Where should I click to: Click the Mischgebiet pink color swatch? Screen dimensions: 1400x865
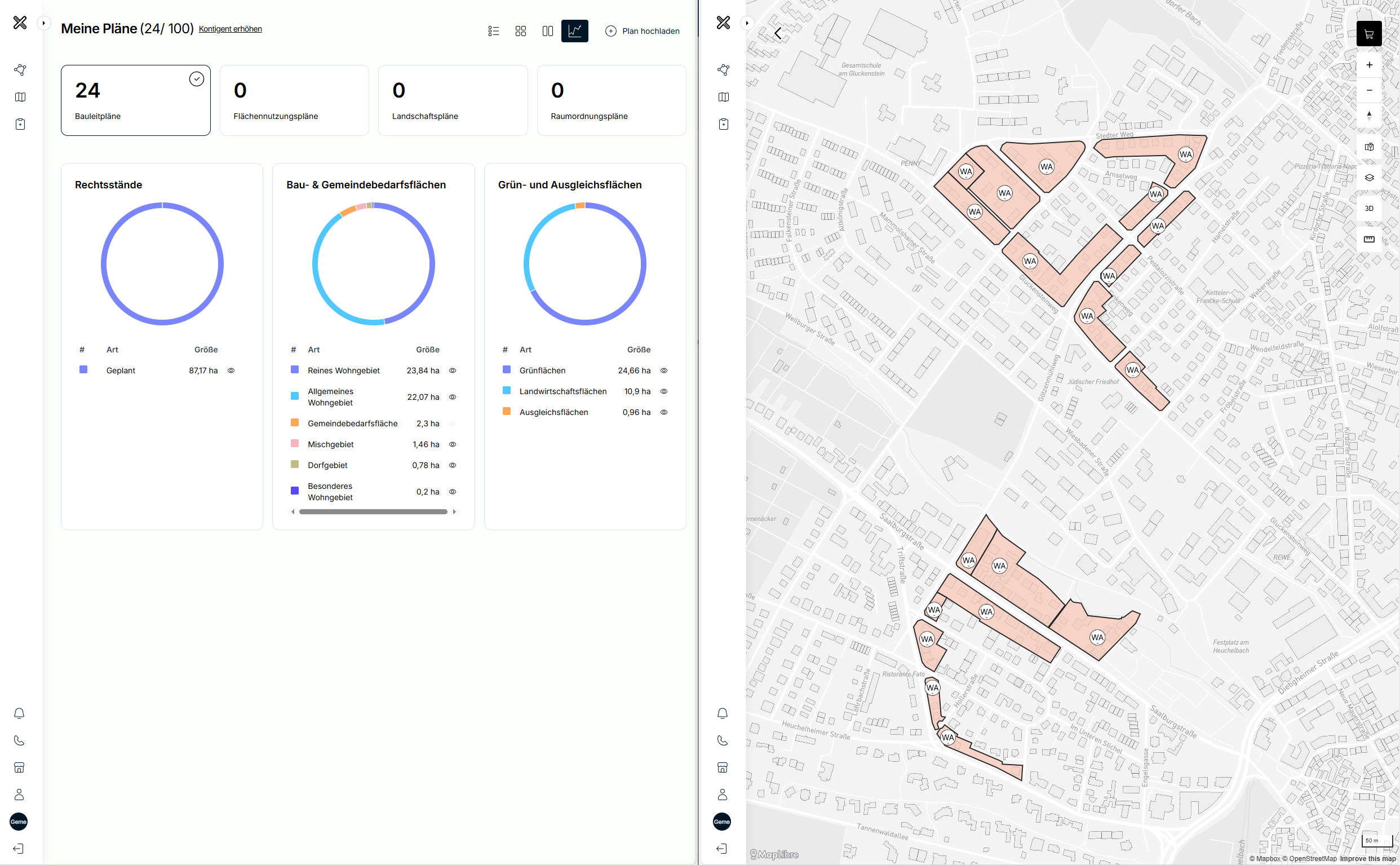coord(294,444)
